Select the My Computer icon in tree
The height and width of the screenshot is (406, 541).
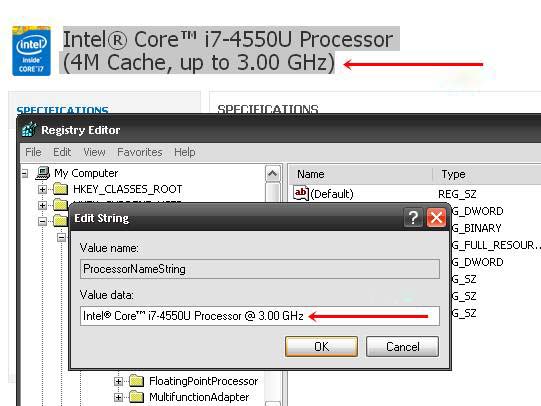[x=43, y=173]
